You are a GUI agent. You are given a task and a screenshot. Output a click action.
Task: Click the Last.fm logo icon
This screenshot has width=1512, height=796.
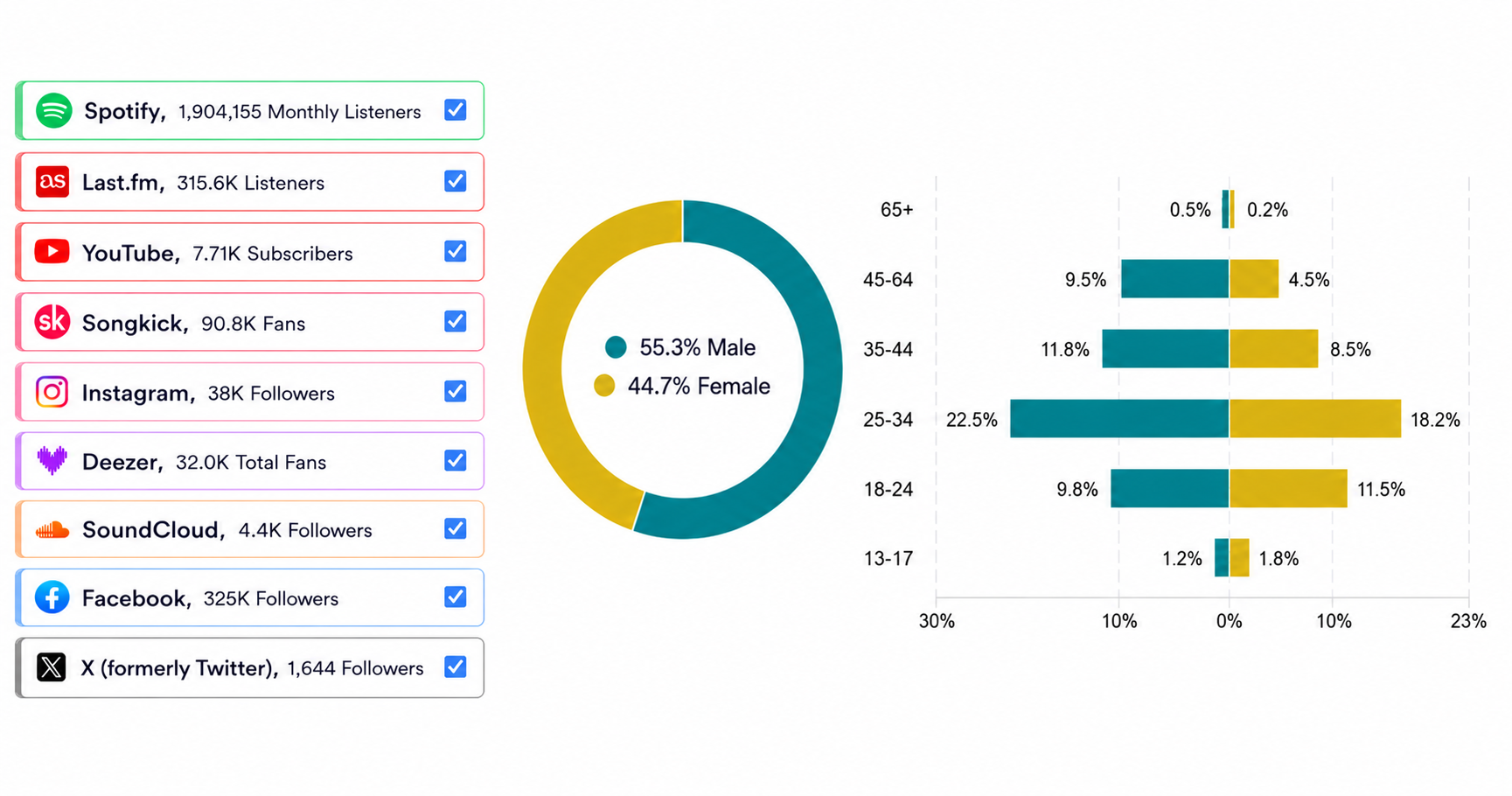click(52, 182)
